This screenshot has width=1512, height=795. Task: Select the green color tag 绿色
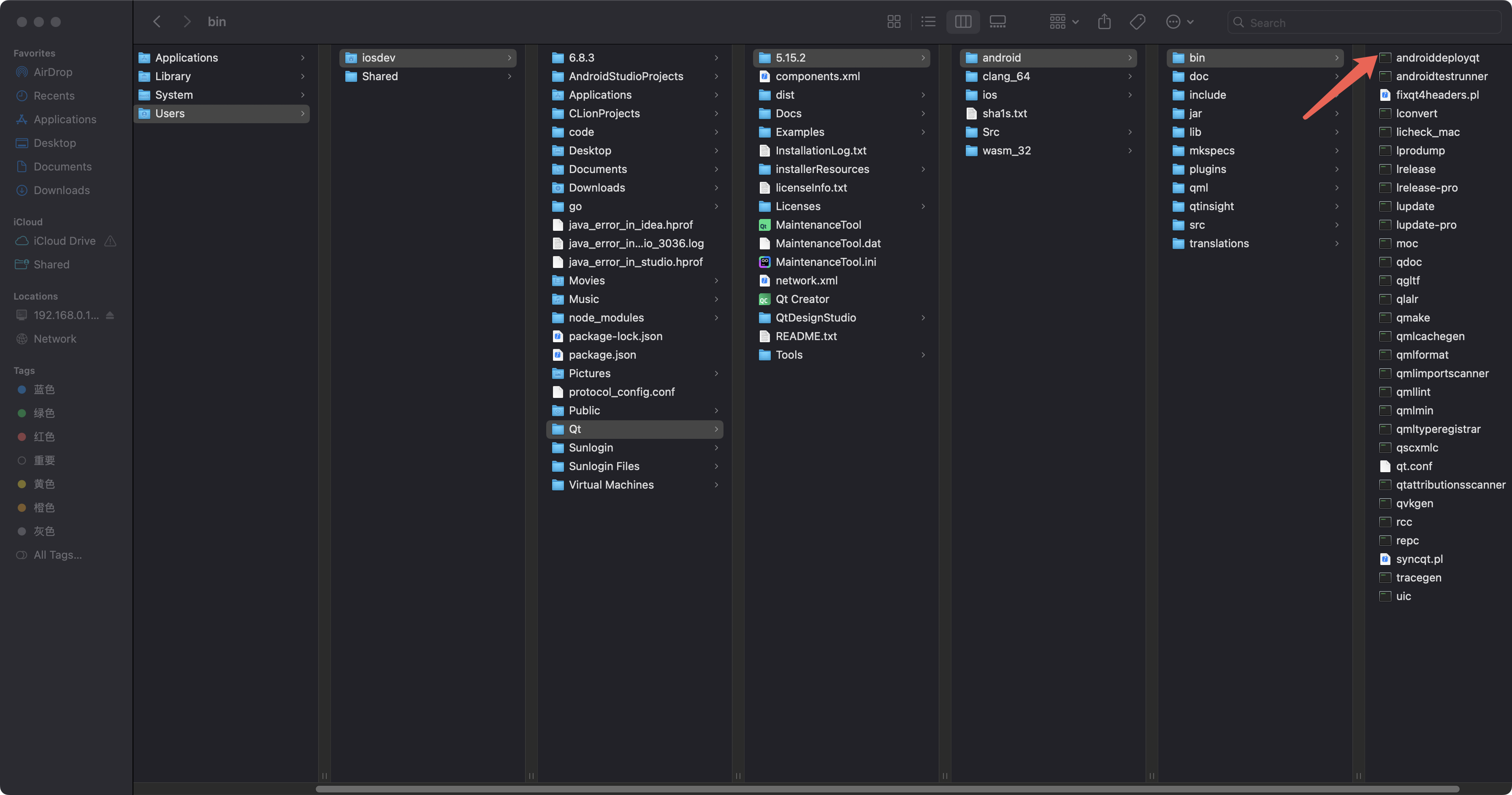(x=43, y=413)
